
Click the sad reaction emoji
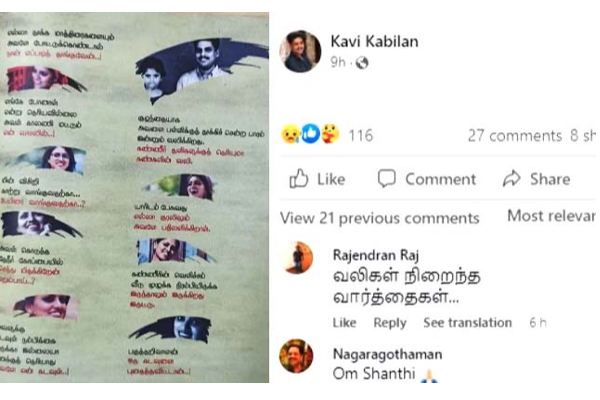[x=290, y=134]
